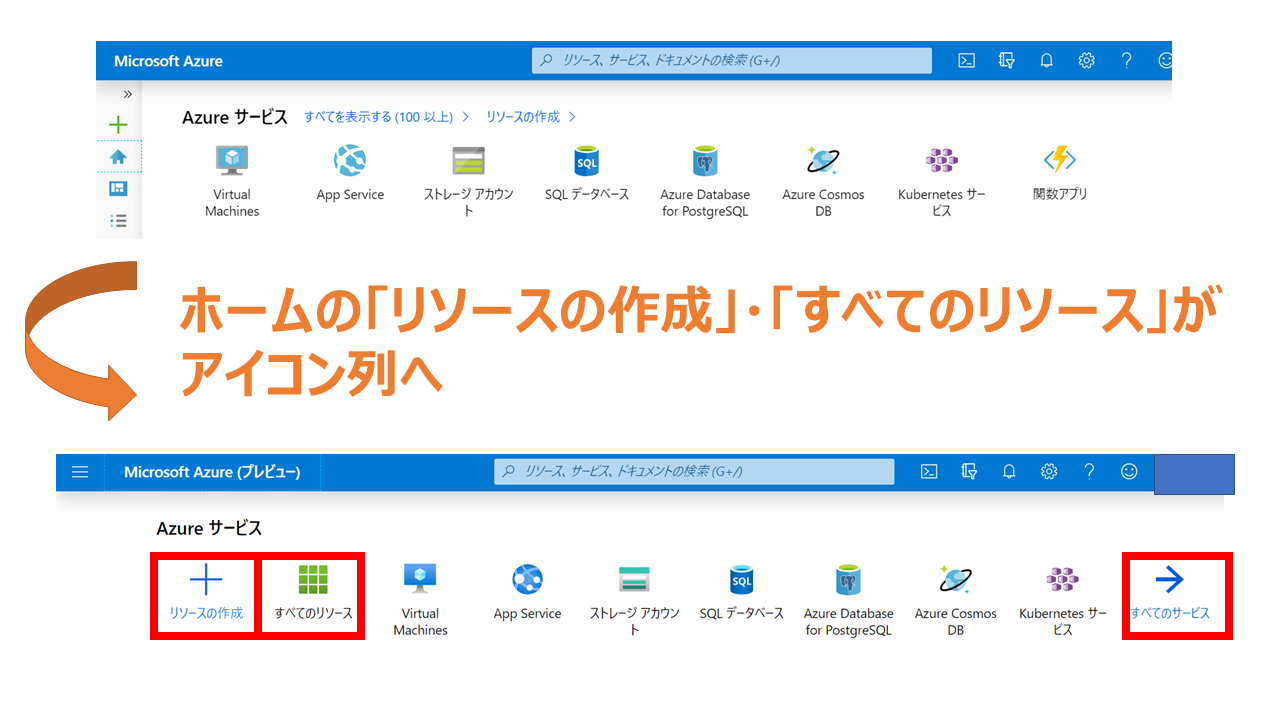Toggle the hamburger menu in preview portal
The image size is (1280, 720).
80,471
